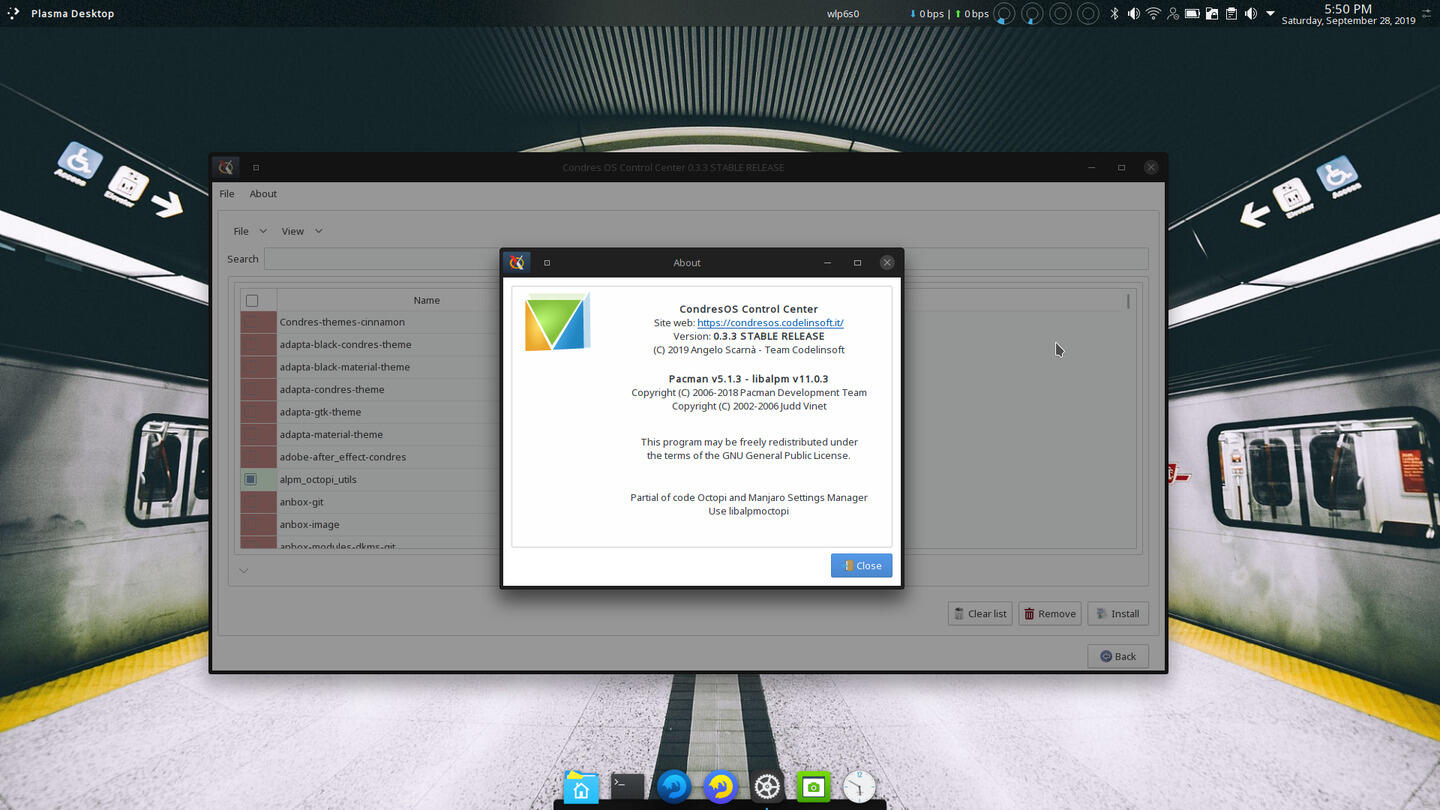This screenshot has width=1440, height=810.
Task: Click the Install button
Action: [x=1117, y=613]
